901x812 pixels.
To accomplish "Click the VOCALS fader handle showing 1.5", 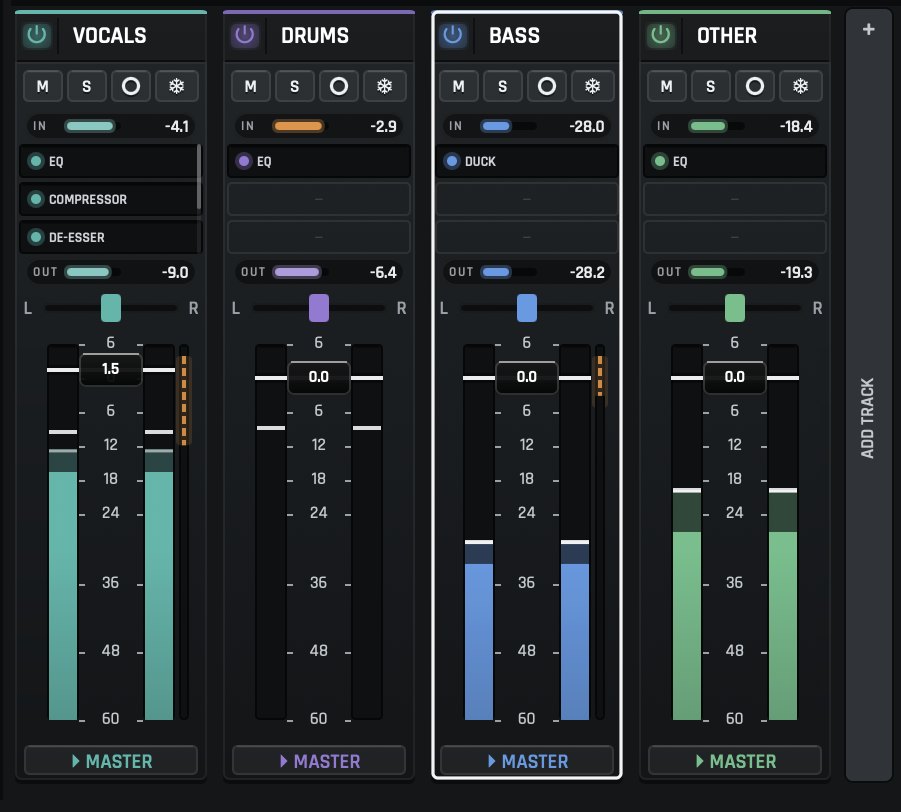I will point(111,369).
